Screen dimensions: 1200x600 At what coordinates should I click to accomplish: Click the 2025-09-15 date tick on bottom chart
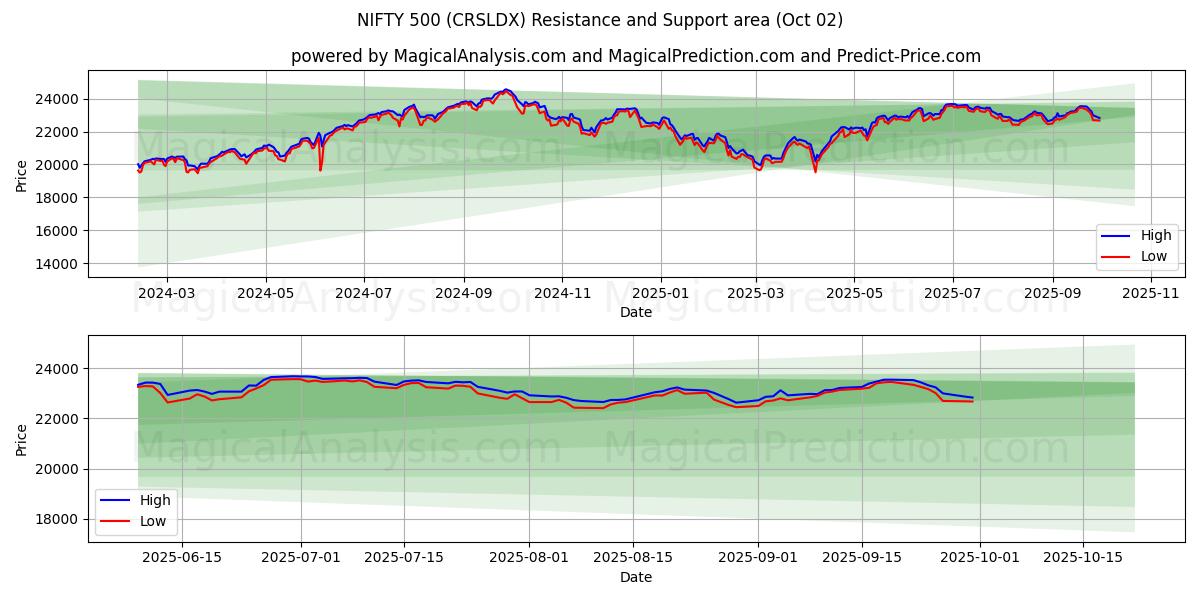pos(861,559)
